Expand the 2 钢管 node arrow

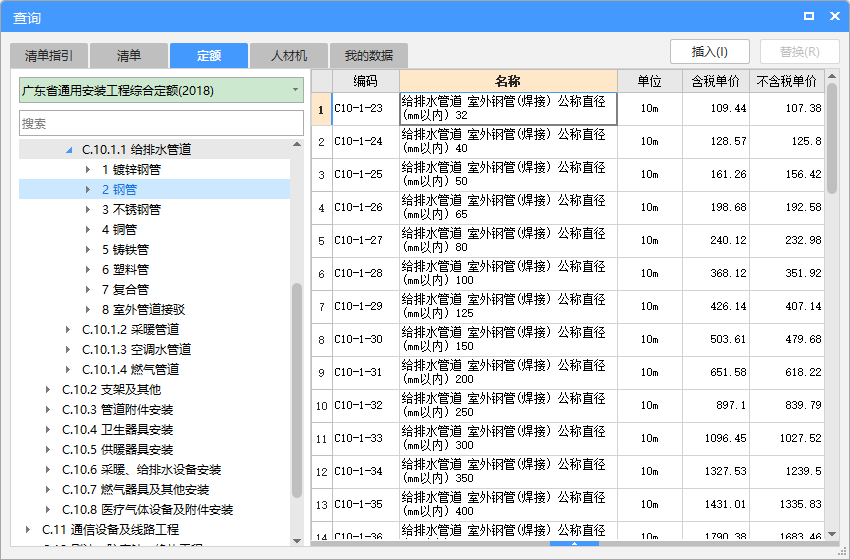(x=88, y=190)
